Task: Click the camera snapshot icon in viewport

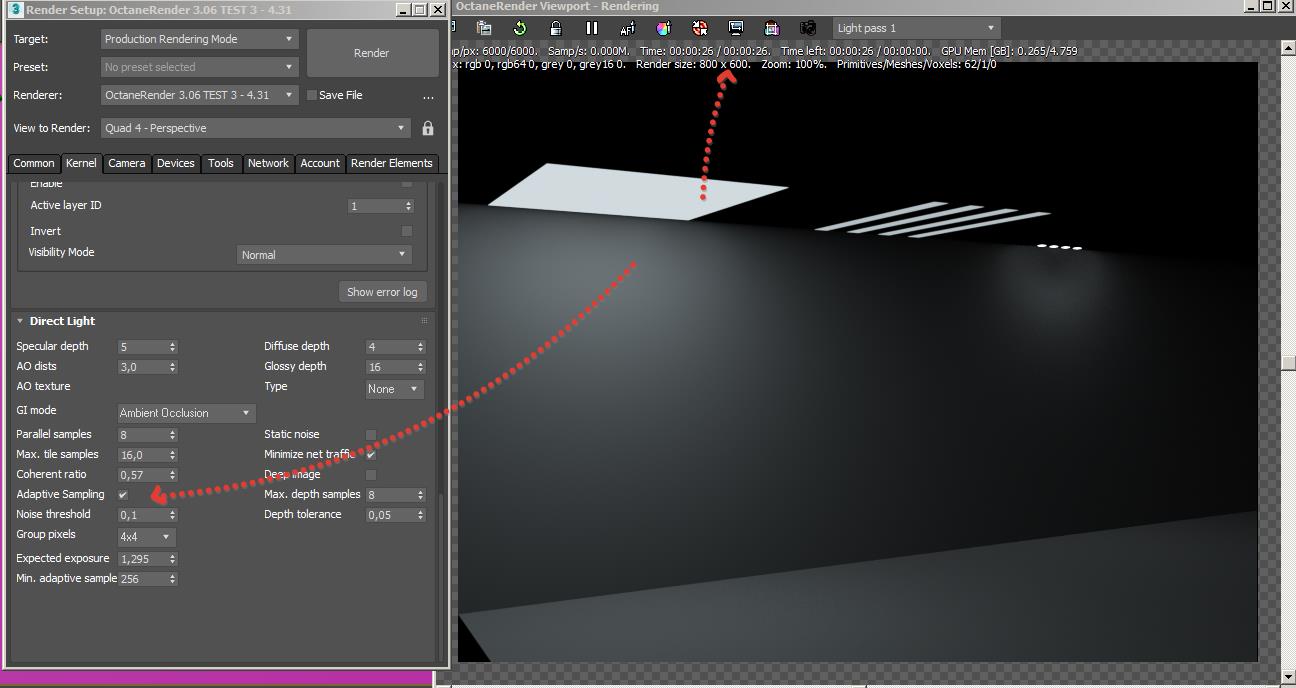Action: point(807,28)
